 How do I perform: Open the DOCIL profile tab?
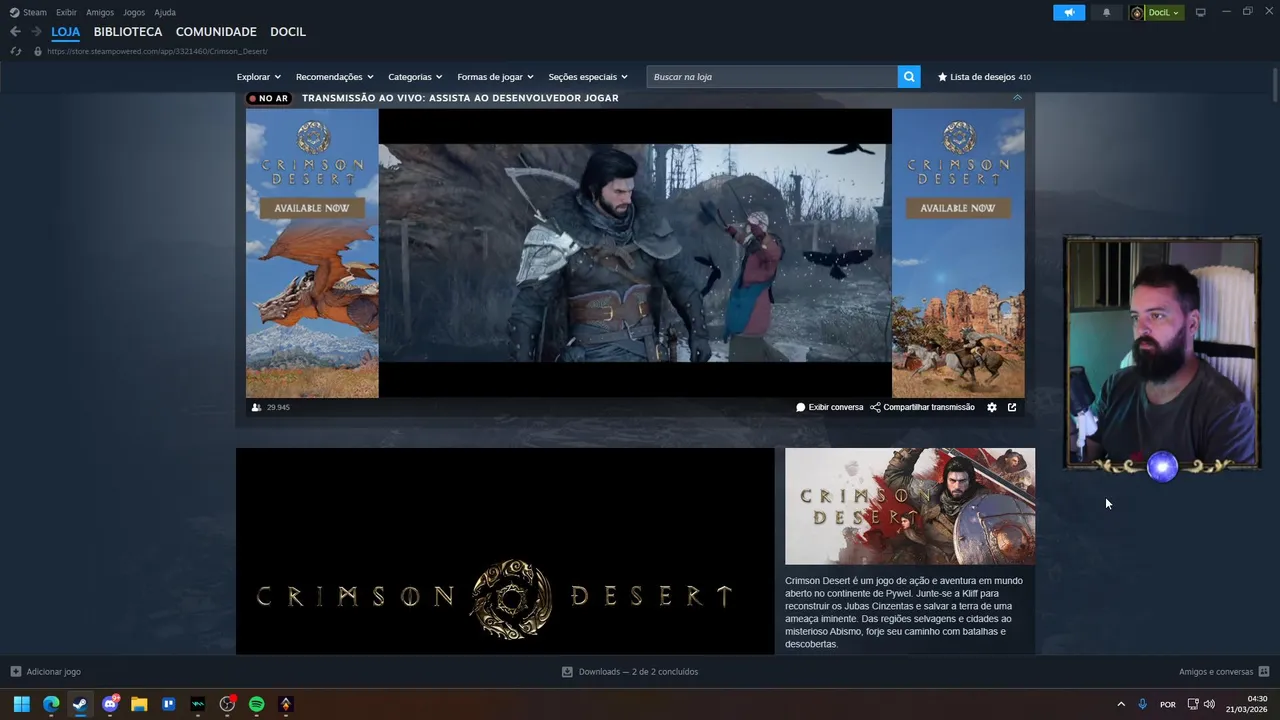click(x=288, y=32)
